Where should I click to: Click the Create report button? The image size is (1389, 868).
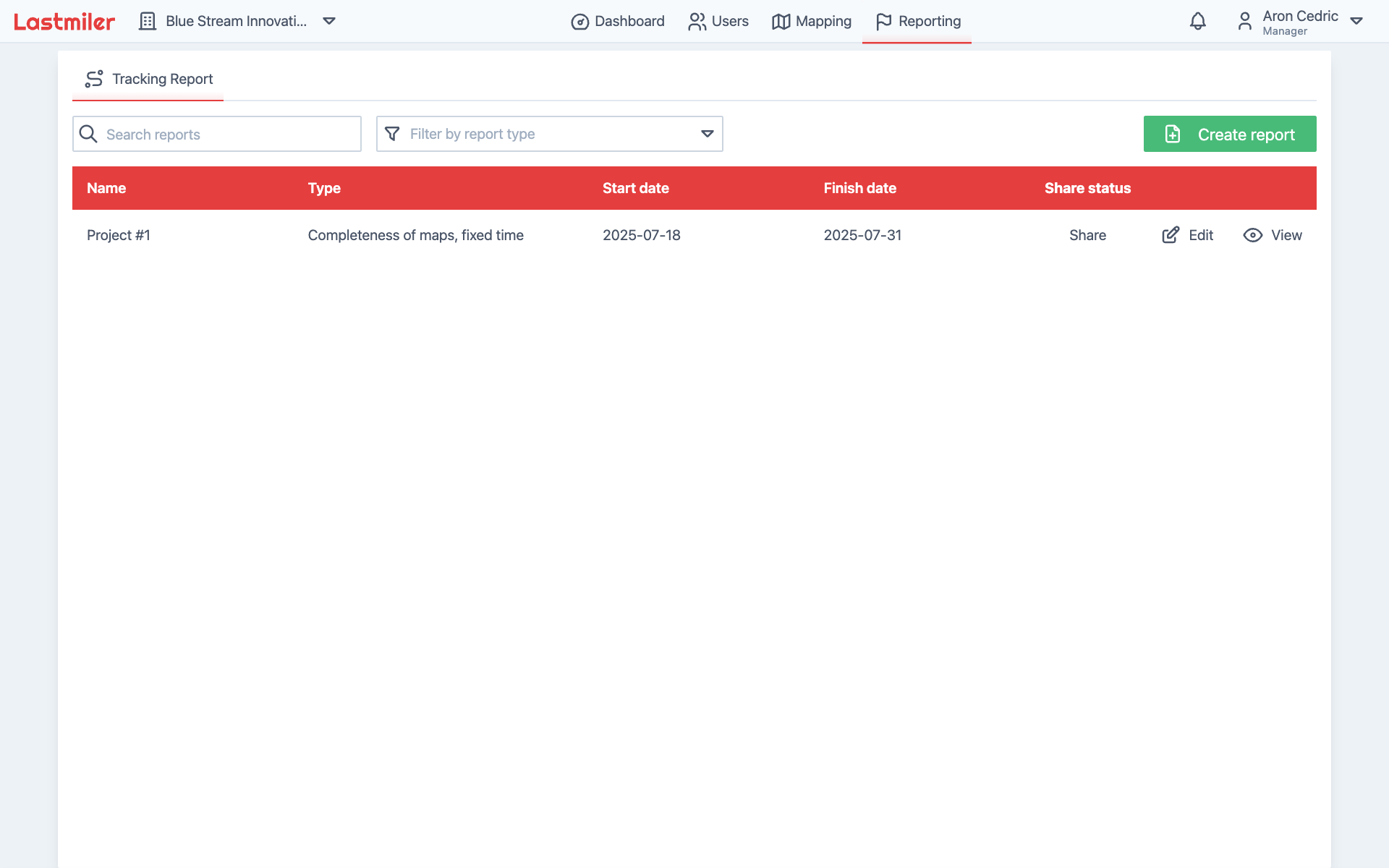tap(1230, 134)
